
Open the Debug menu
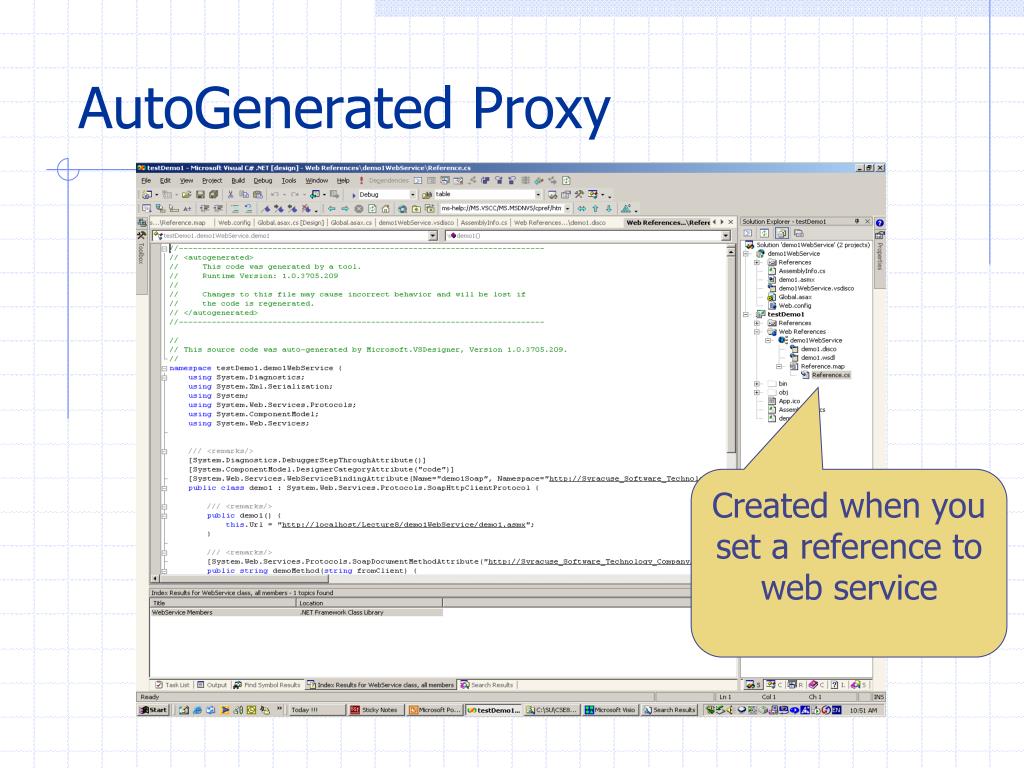click(263, 181)
